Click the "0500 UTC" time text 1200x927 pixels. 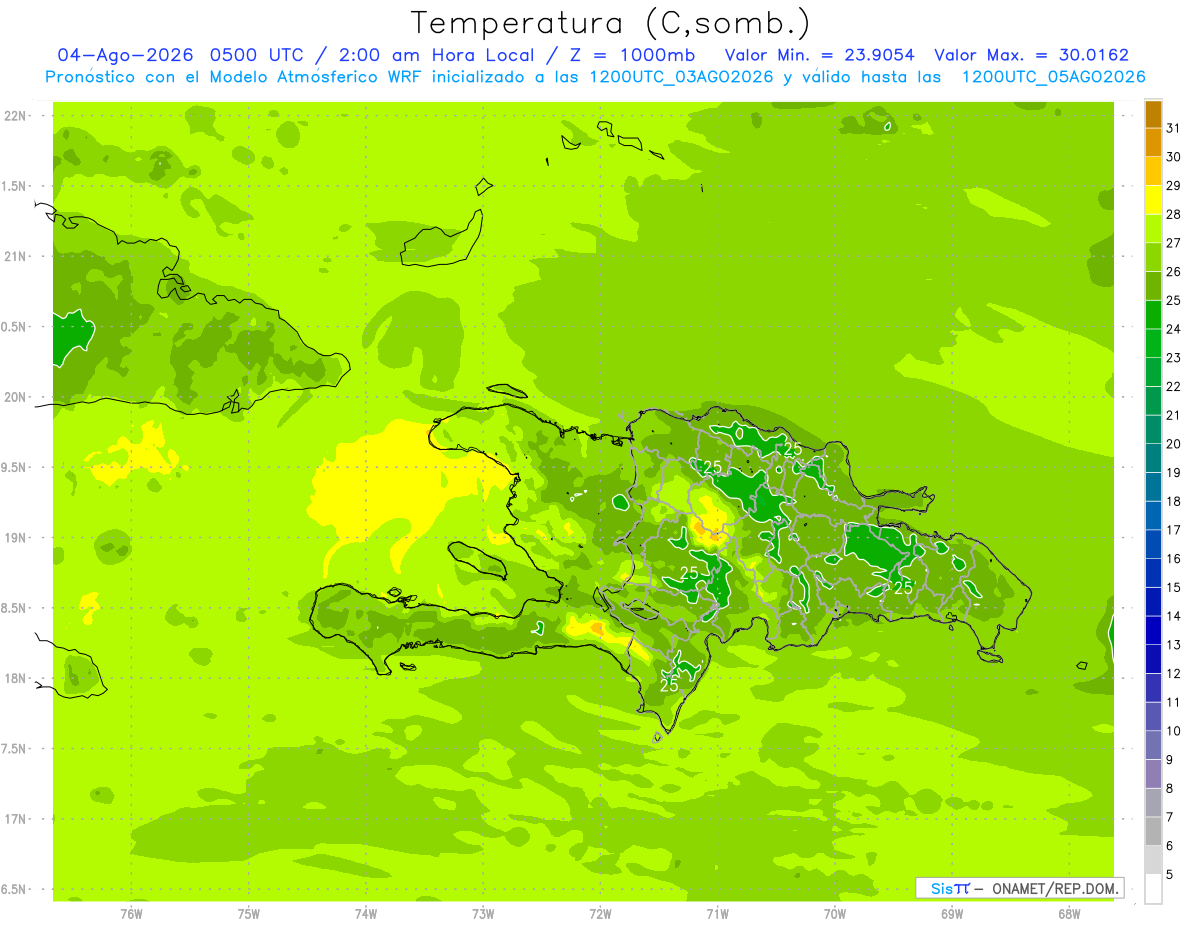click(x=257, y=55)
